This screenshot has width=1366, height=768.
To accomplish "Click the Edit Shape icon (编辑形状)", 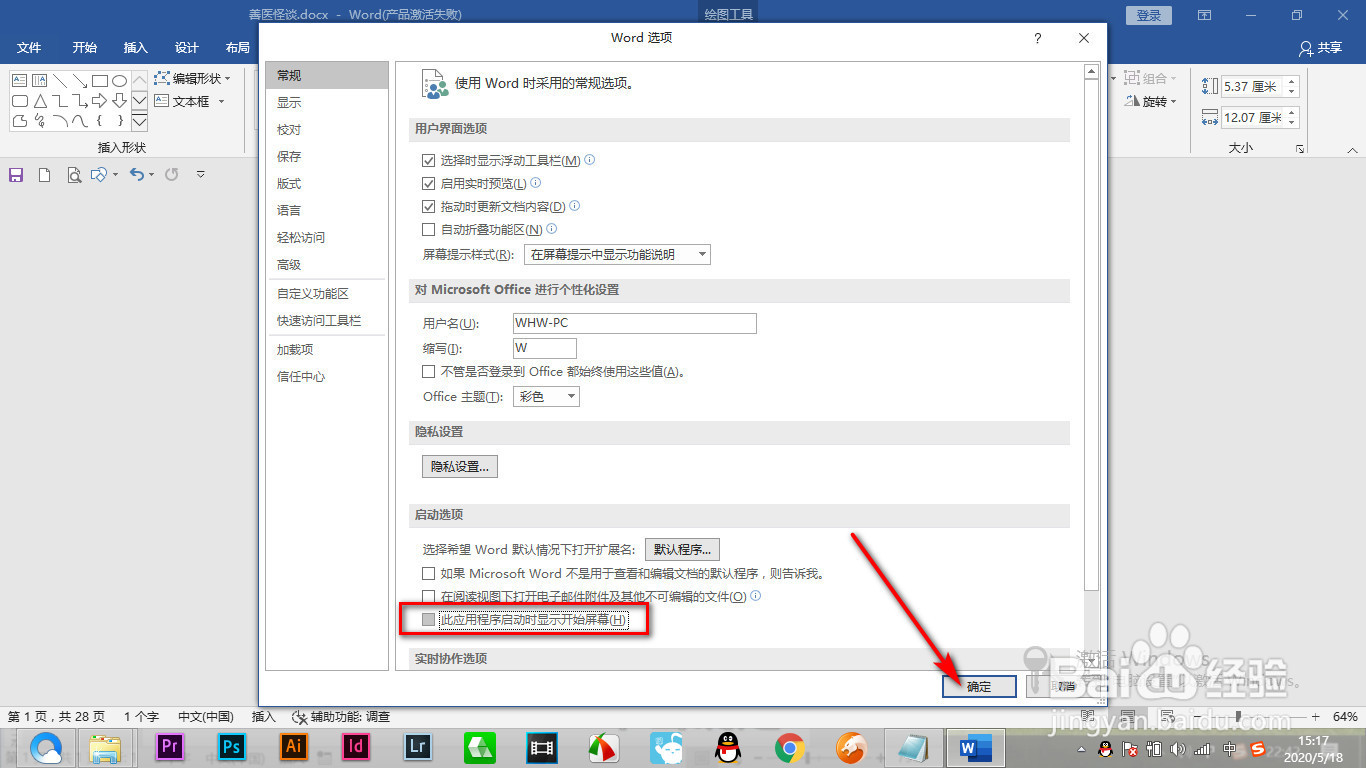I will 161,78.
